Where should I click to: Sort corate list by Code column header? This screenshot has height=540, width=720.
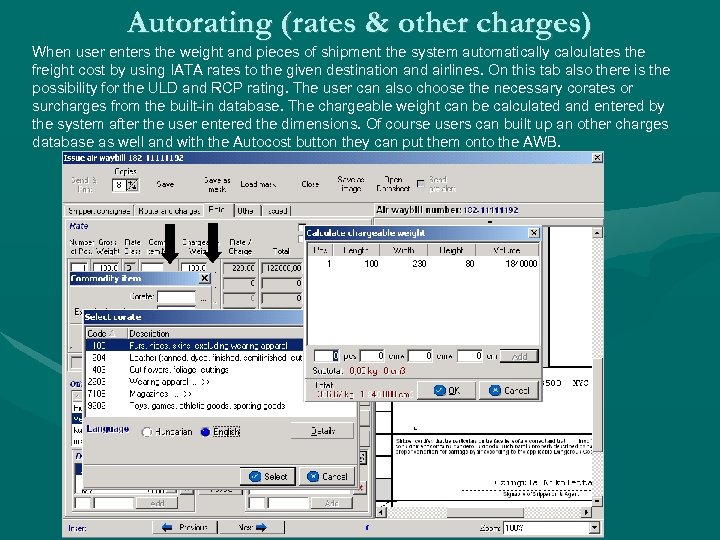click(106, 333)
